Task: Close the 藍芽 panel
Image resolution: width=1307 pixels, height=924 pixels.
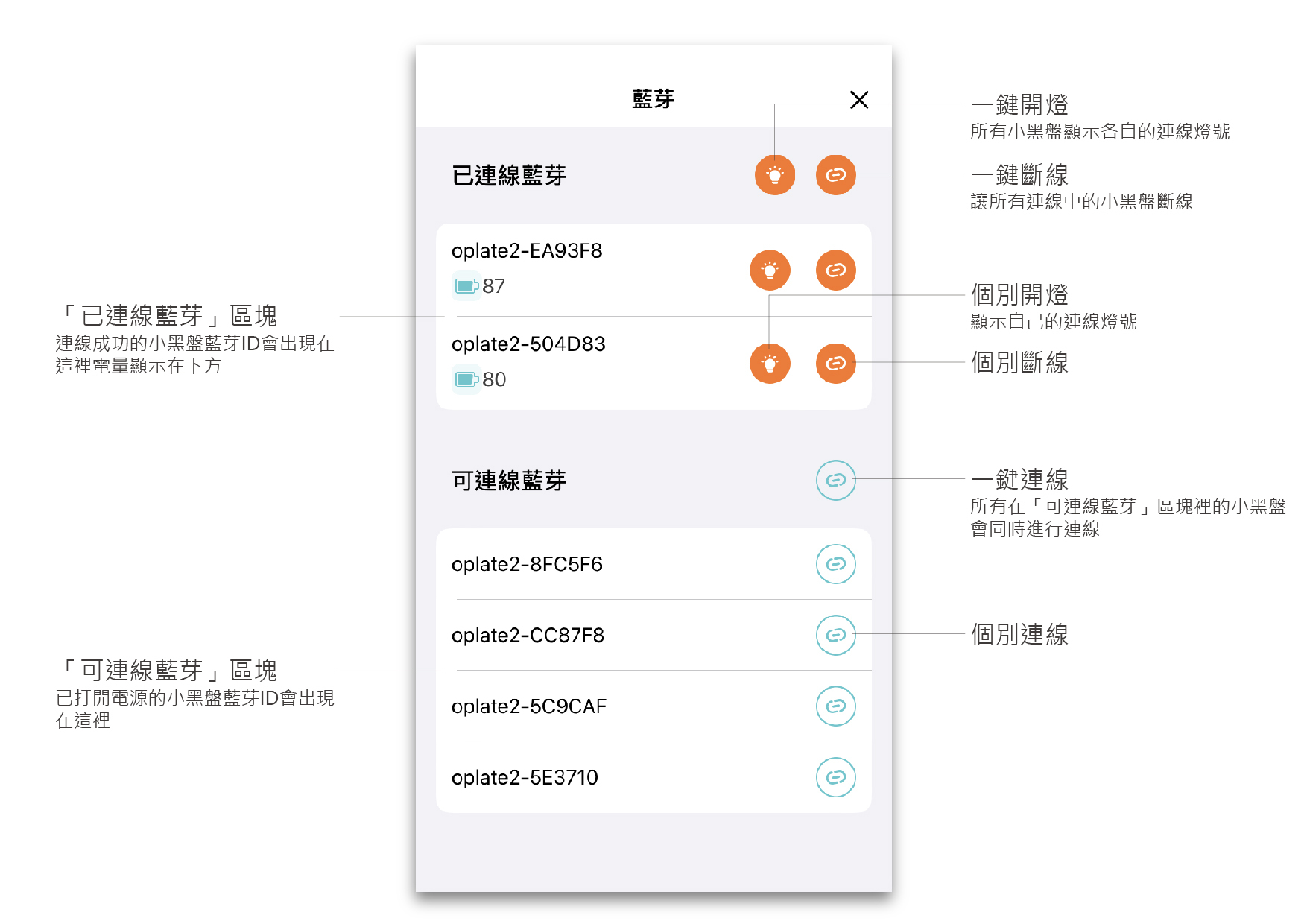Action: (859, 100)
